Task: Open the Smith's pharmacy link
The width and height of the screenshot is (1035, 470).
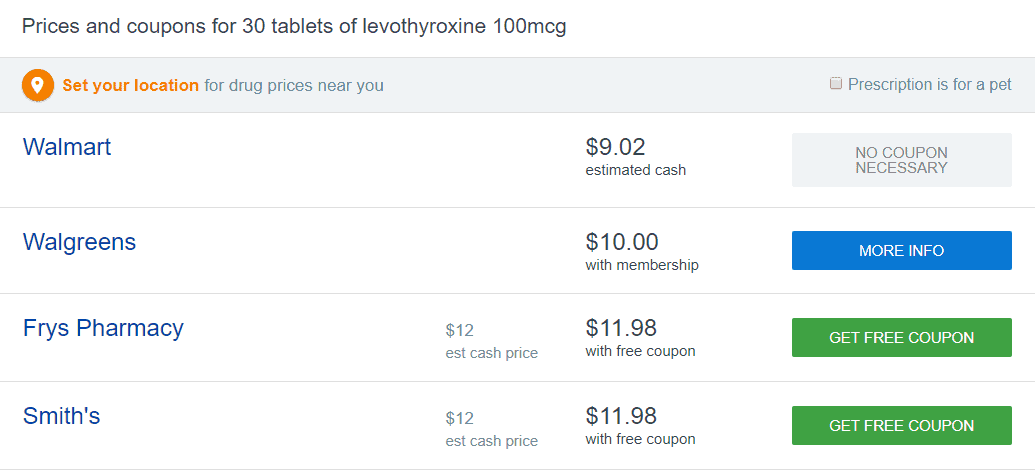Action: tap(61, 416)
